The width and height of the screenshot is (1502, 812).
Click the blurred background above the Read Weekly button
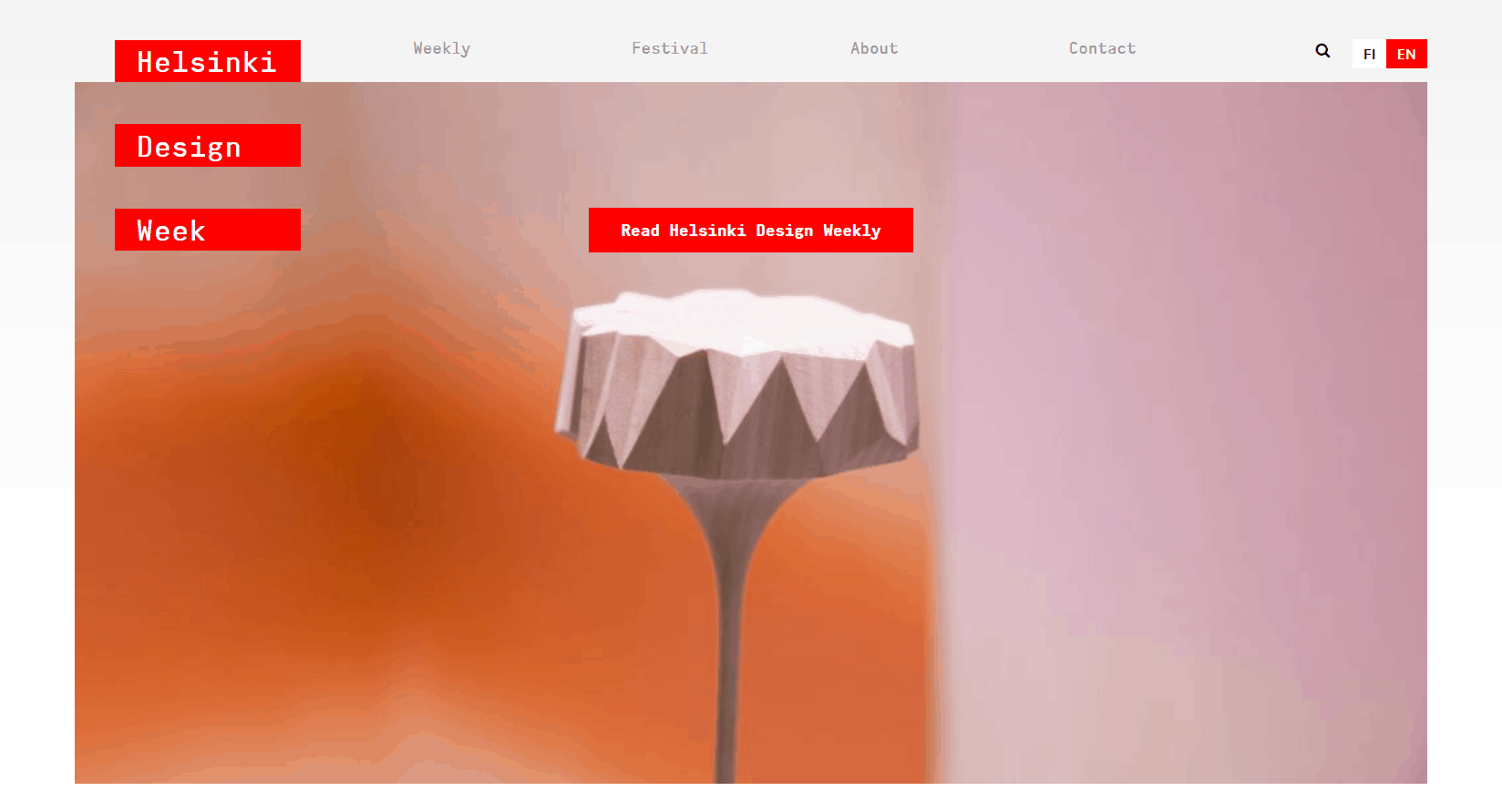[751, 146]
